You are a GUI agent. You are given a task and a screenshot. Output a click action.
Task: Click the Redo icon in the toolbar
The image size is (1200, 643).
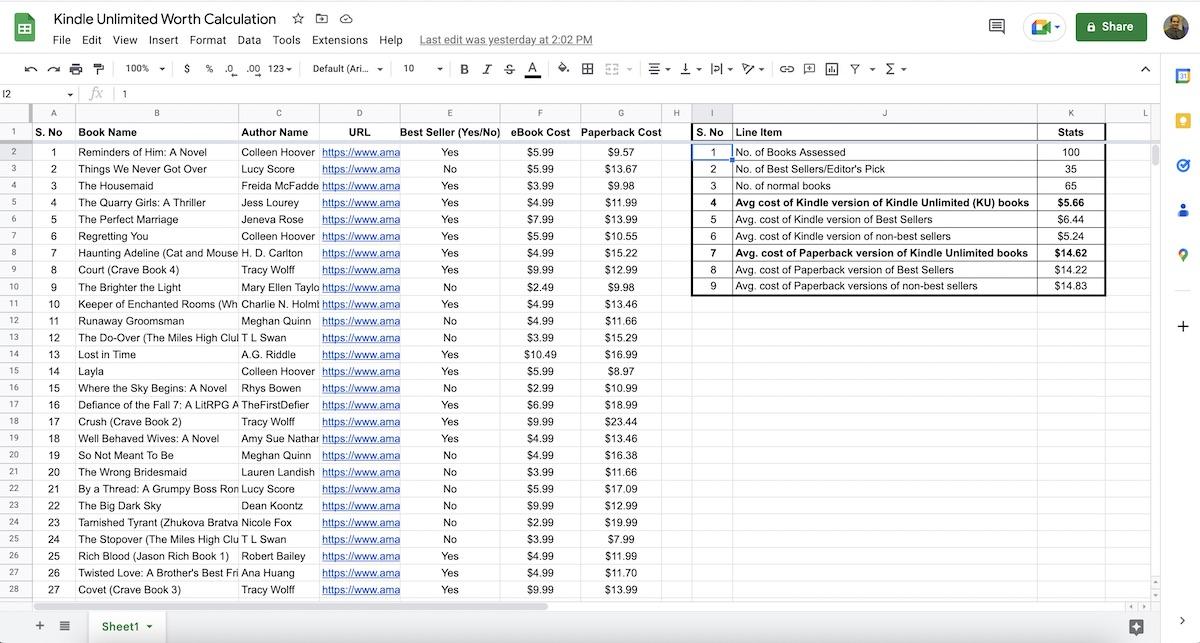(x=54, y=69)
